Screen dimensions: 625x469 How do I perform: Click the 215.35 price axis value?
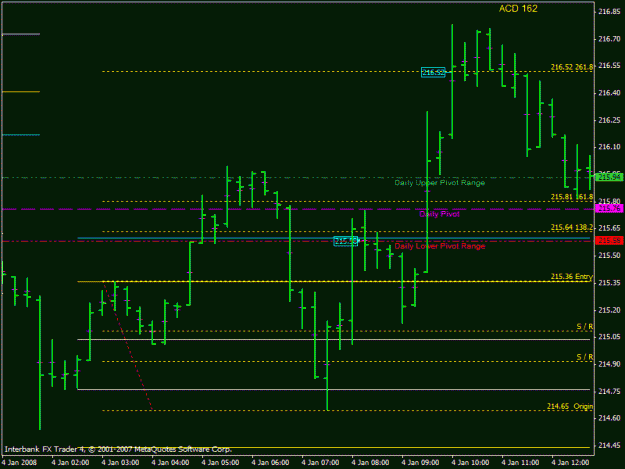click(x=609, y=283)
